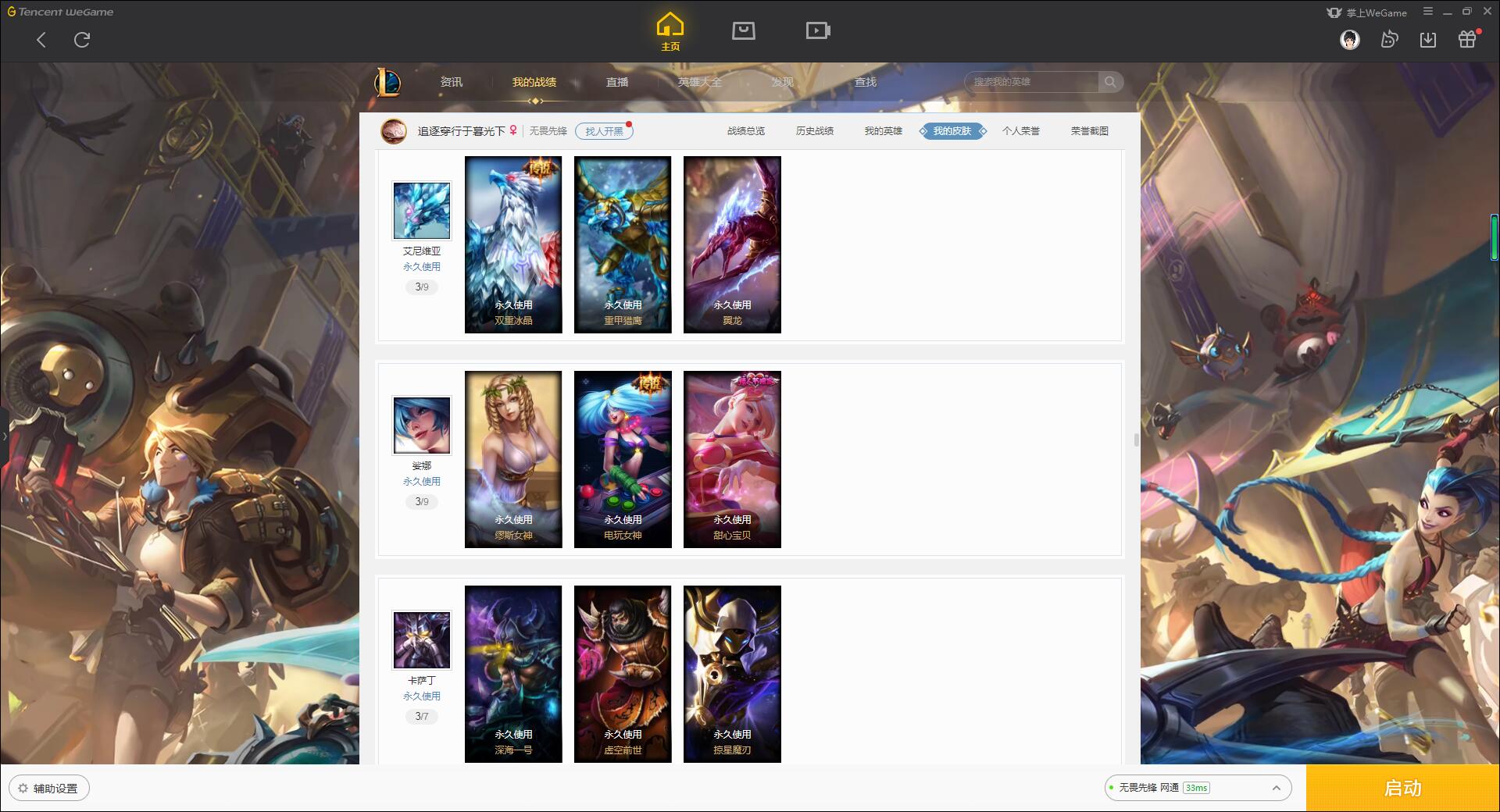Screen dimensions: 1500x812
Task: Click the League of Legends logo icon
Action: click(x=387, y=82)
